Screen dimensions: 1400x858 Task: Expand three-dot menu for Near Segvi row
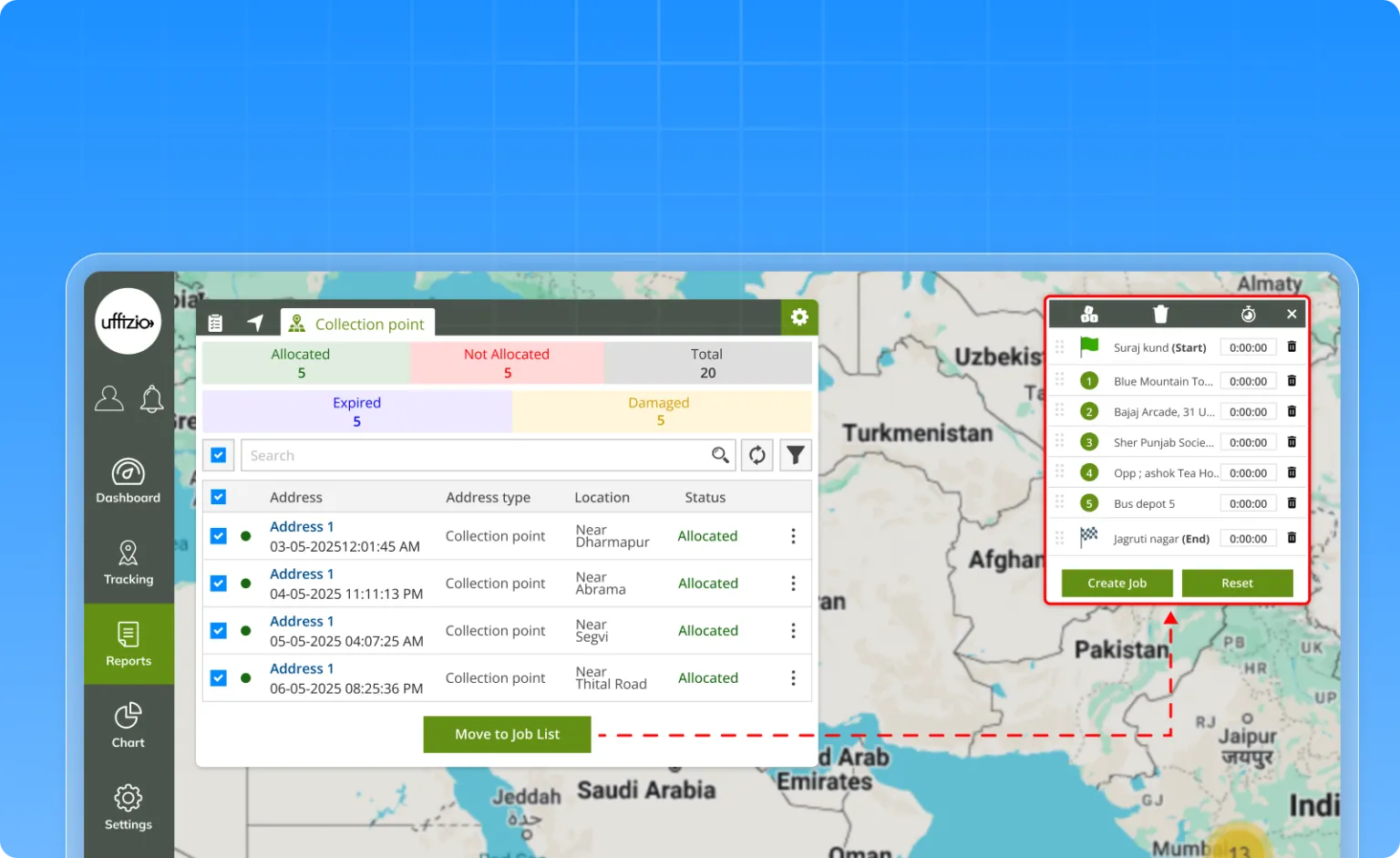793,631
